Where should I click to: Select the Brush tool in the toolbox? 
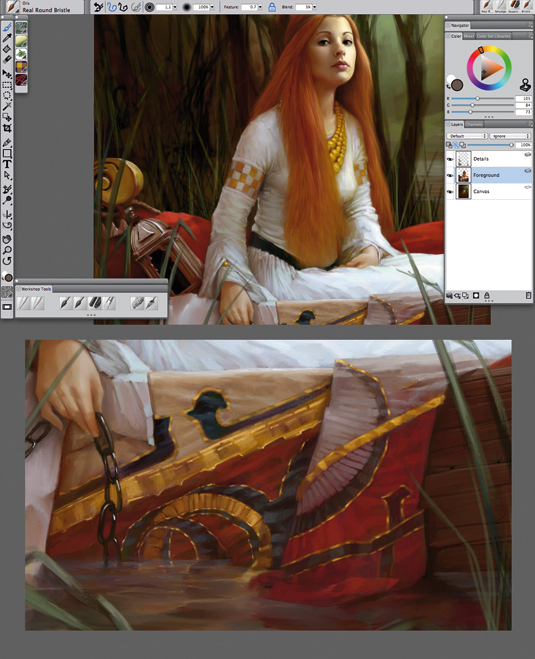[x=7, y=27]
